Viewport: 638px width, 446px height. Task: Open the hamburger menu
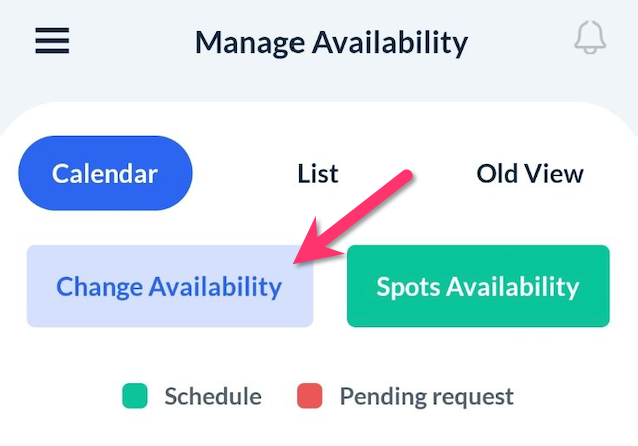(x=52, y=41)
